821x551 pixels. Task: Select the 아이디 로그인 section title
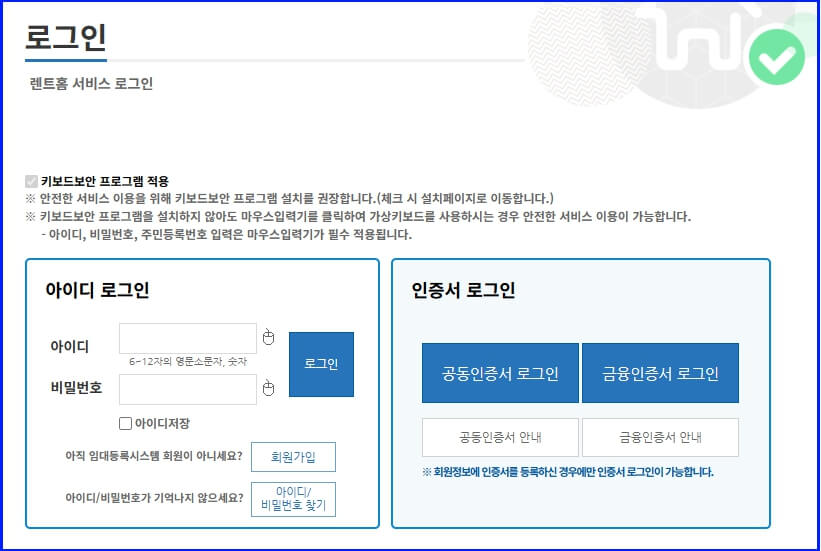[x=97, y=290]
